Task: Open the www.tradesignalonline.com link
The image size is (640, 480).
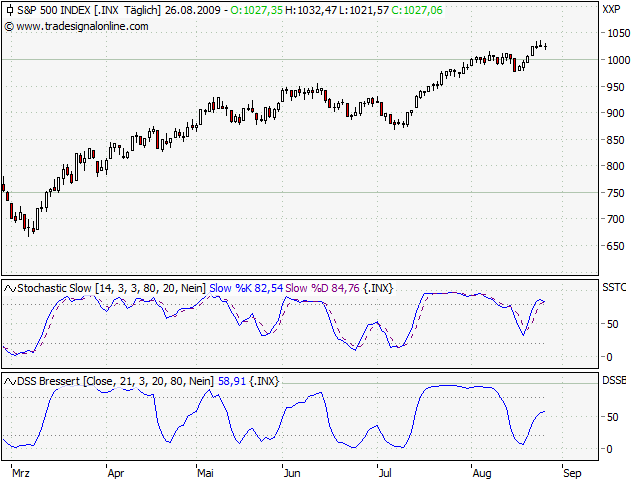Action: (x=82, y=27)
